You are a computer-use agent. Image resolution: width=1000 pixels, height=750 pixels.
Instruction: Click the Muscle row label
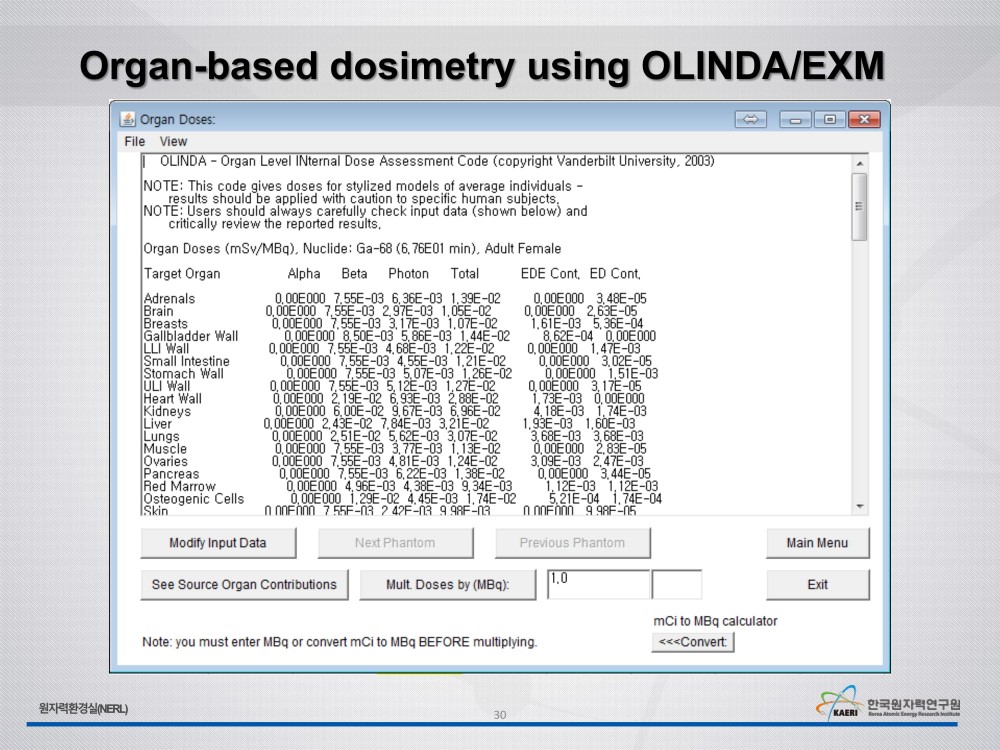pyautogui.click(x=165, y=449)
